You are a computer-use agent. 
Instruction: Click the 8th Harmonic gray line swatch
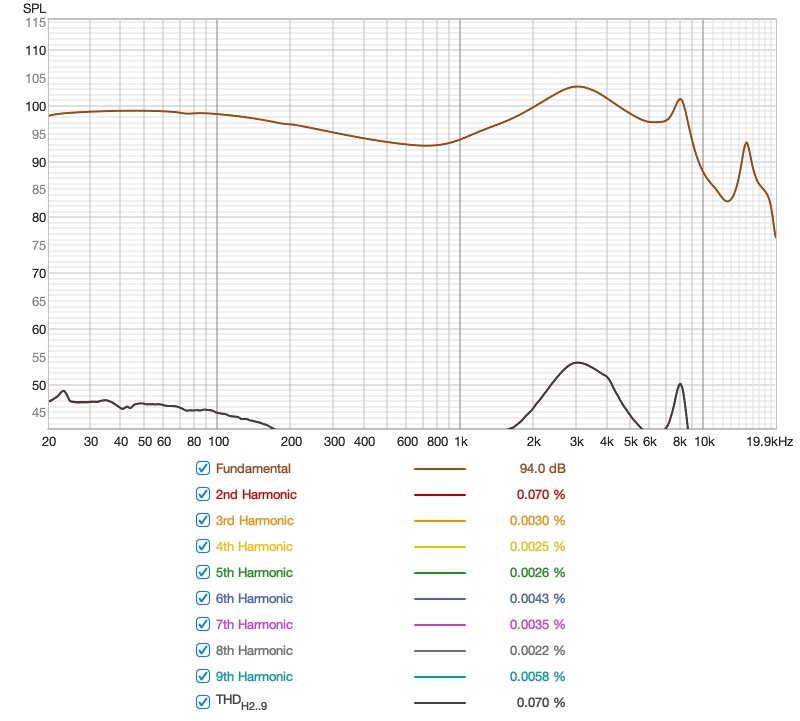pyautogui.click(x=440, y=651)
